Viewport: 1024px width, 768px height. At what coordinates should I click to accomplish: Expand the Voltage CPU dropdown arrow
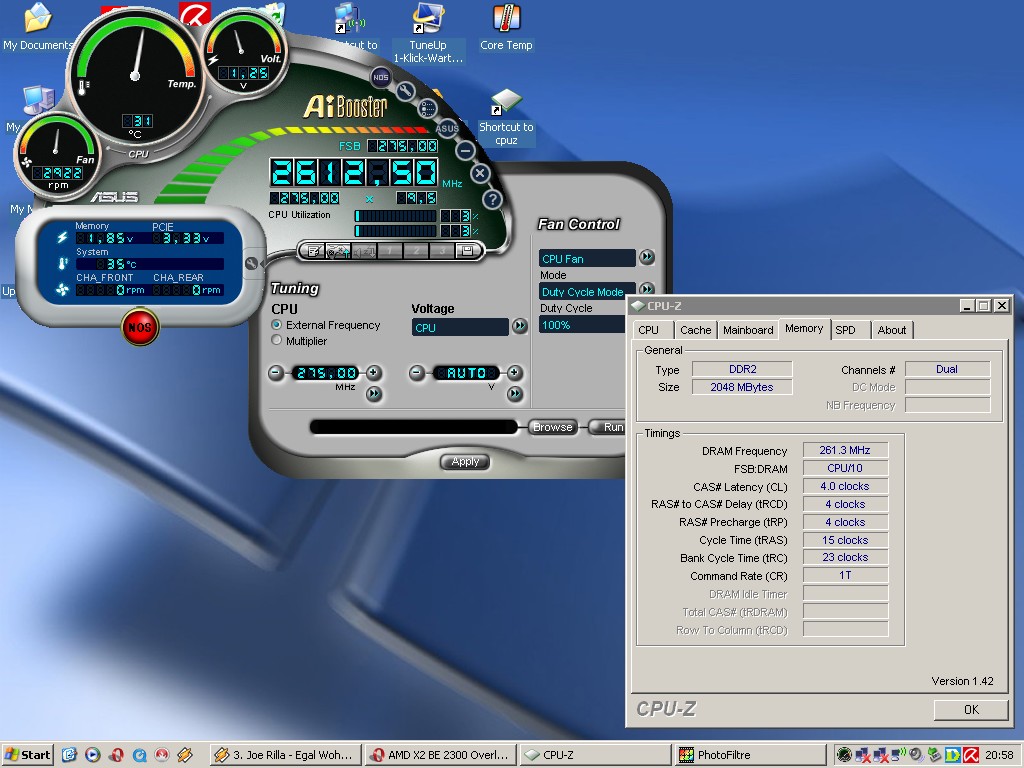pyautogui.click(x=519, y=326)
